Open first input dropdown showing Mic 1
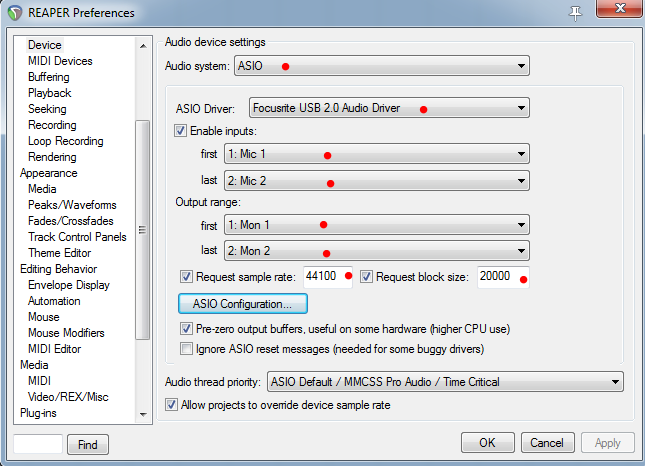Screen dimensions: 645x466 pos(377,154)
